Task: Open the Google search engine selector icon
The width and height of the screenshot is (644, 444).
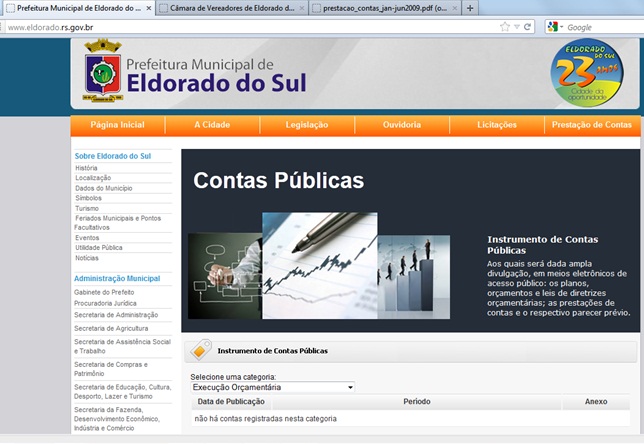Action: click(x=553, y=27)
